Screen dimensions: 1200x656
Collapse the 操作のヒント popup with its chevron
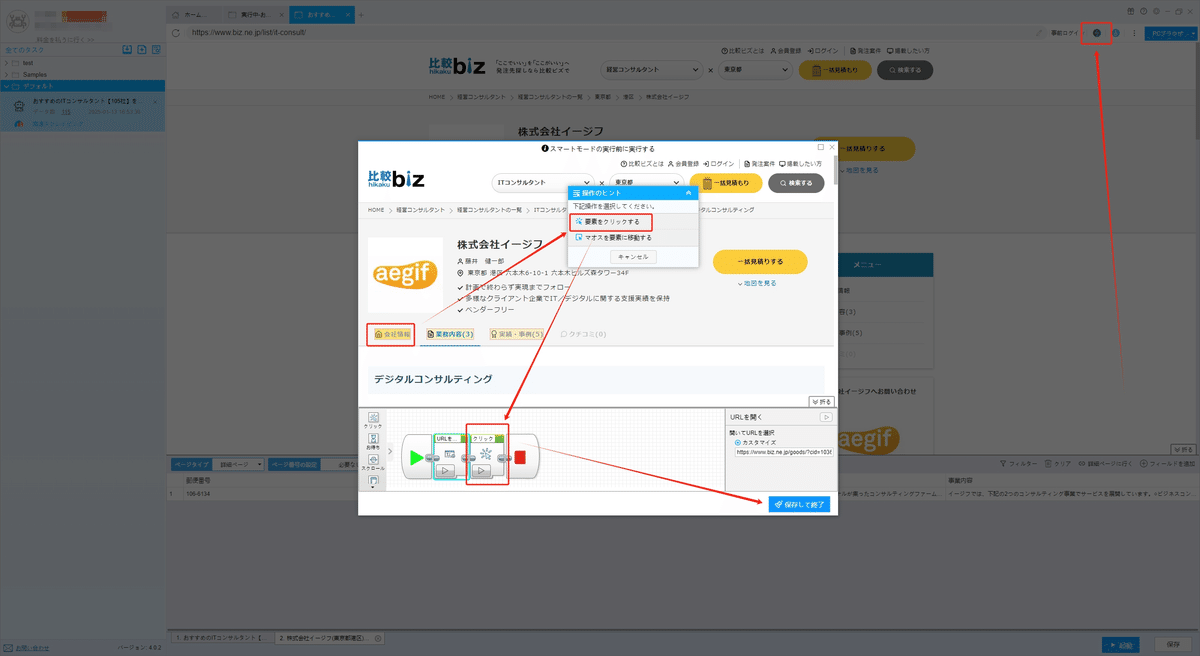(688, 192)
